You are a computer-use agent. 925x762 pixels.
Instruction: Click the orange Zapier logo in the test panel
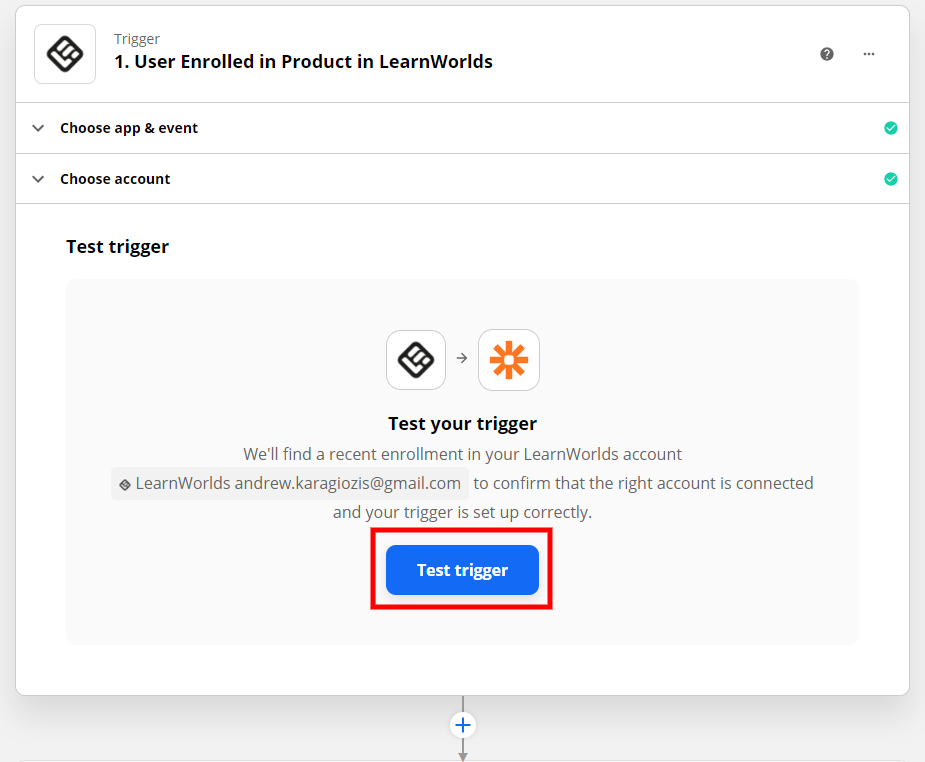508,359
